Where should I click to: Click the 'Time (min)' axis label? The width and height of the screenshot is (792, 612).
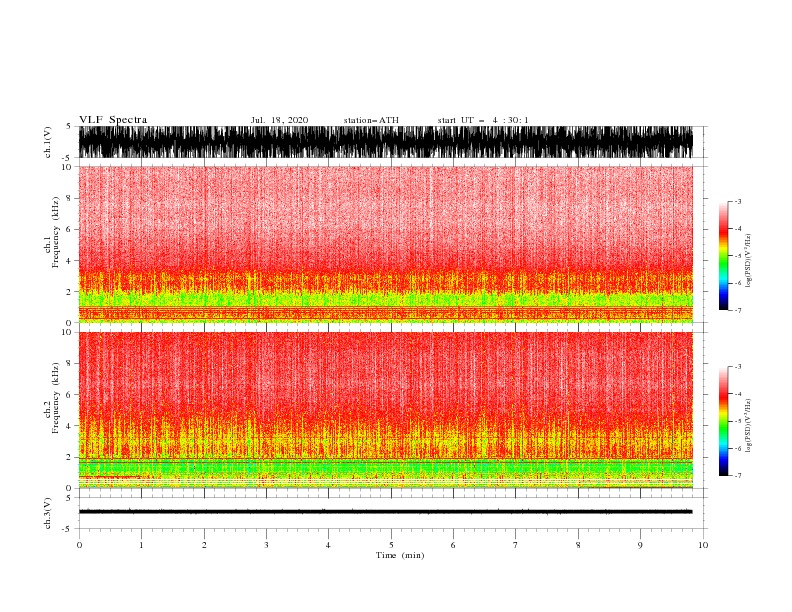[400, 555]
